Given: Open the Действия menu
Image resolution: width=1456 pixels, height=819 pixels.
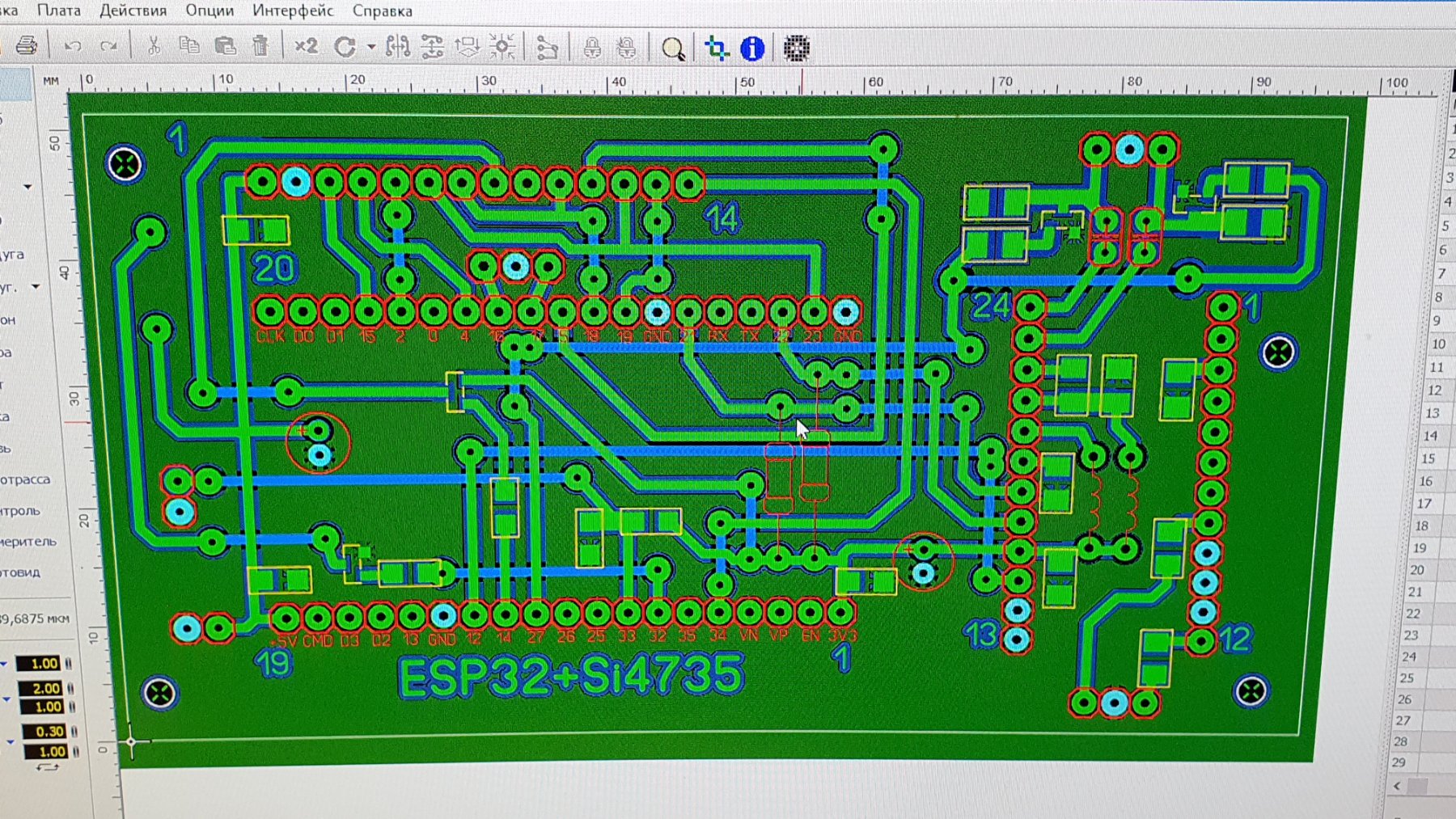Looking at the screenshot, I should pos(133,11).
